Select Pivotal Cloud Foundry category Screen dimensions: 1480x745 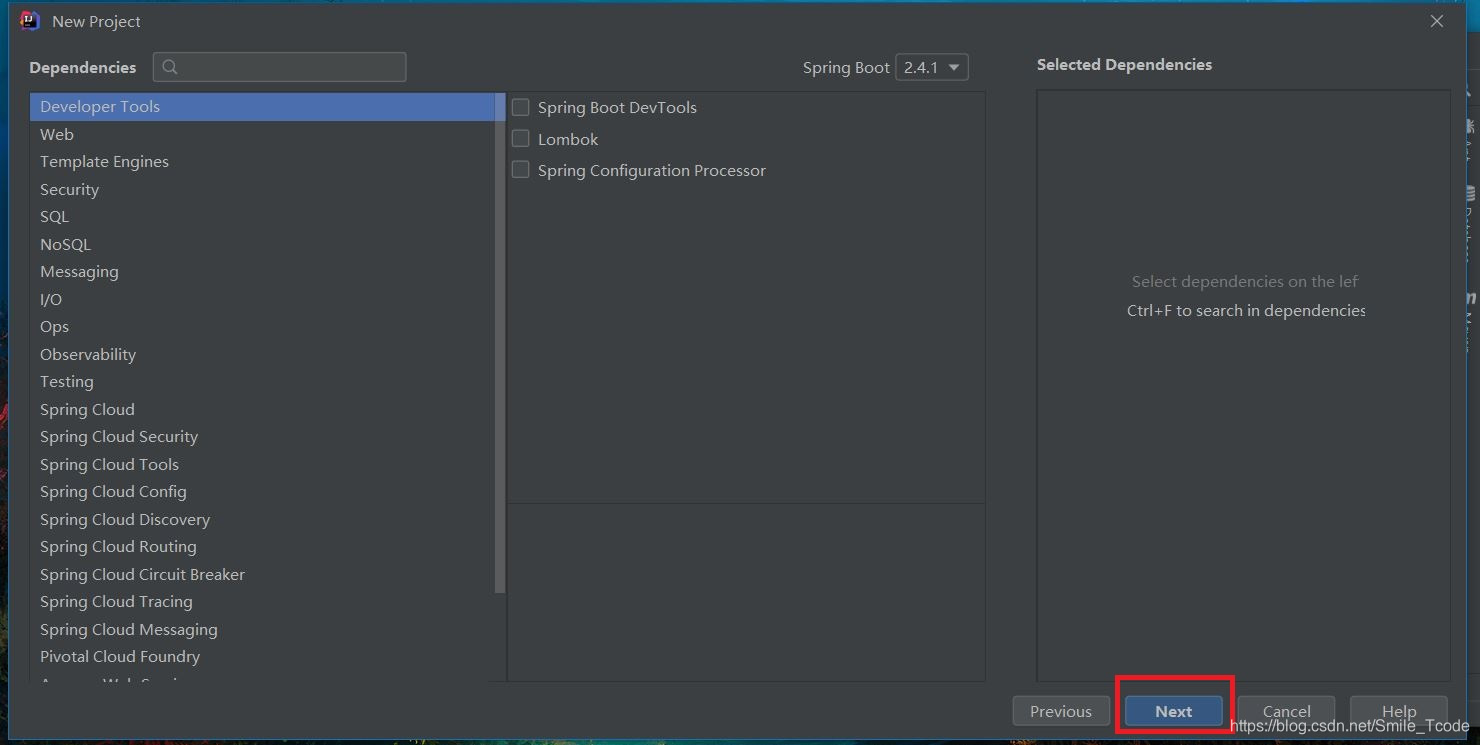click(262, 657)
